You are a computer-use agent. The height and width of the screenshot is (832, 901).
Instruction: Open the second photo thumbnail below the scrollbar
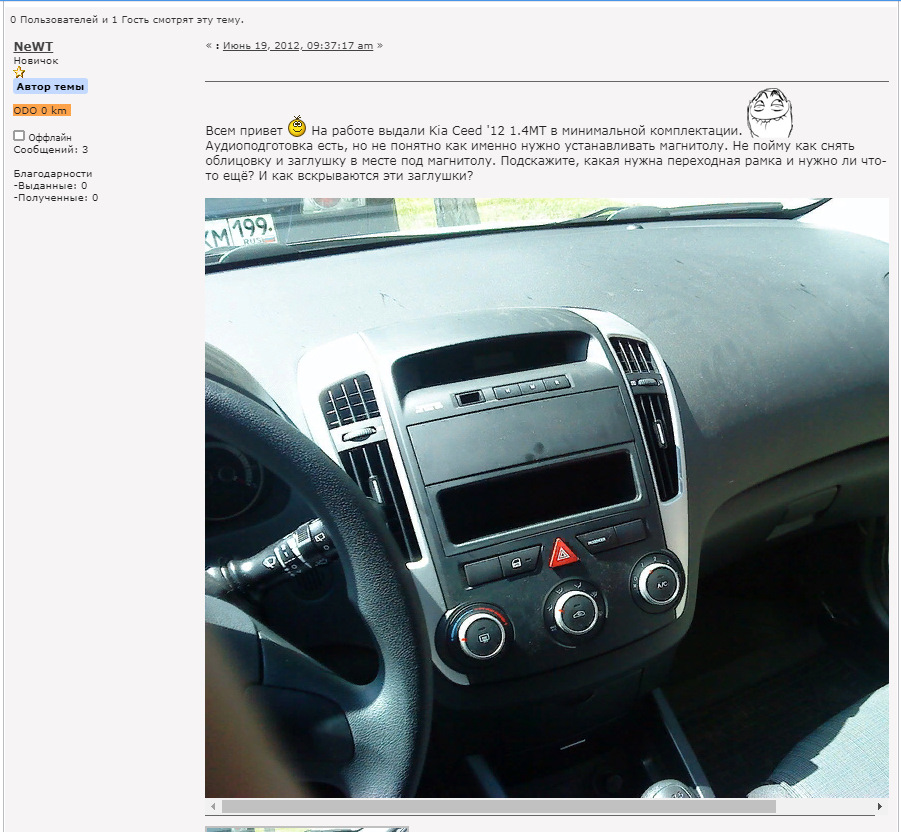point(307,829)
